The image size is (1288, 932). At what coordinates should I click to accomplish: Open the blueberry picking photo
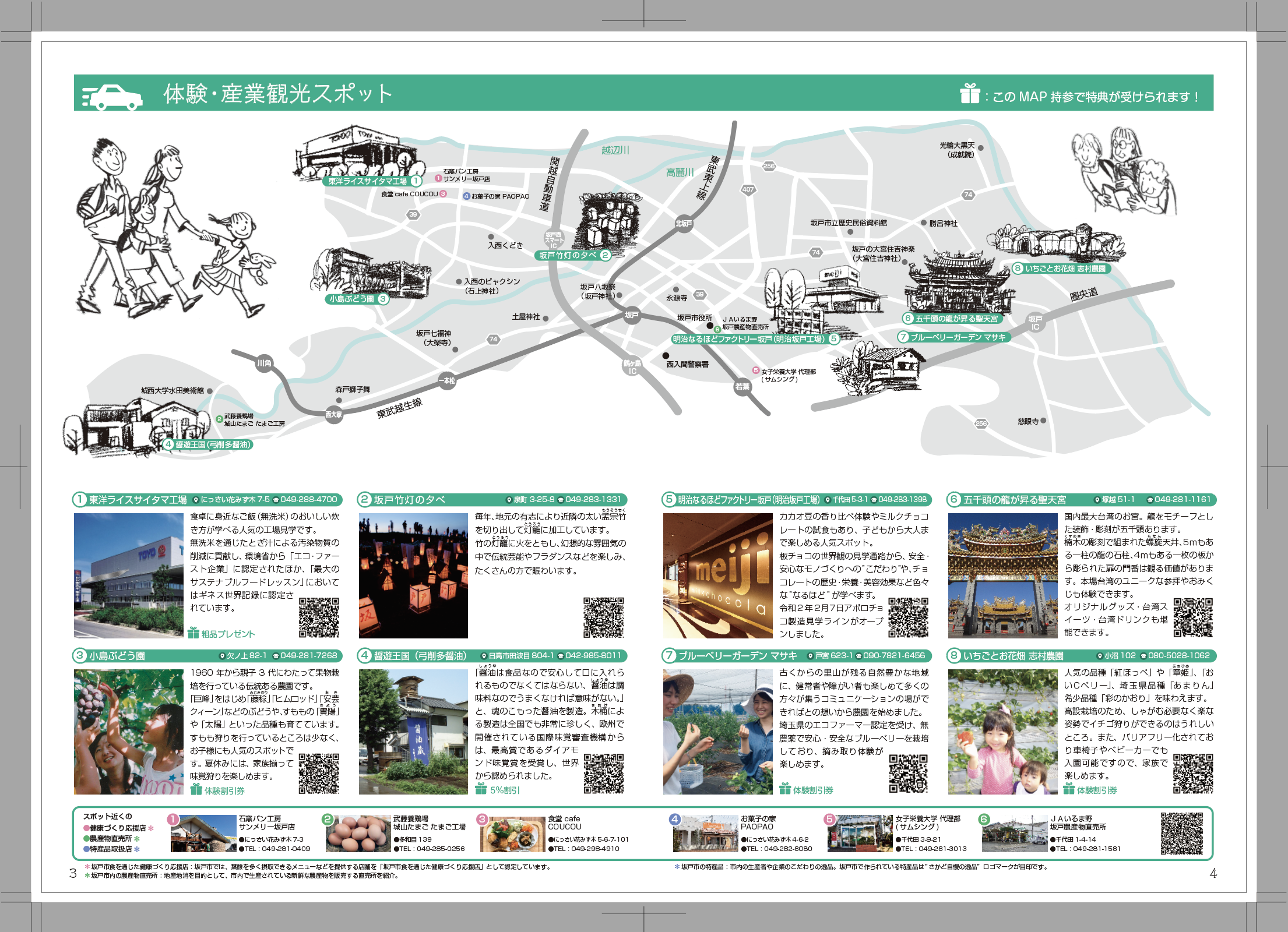(717, 732)
